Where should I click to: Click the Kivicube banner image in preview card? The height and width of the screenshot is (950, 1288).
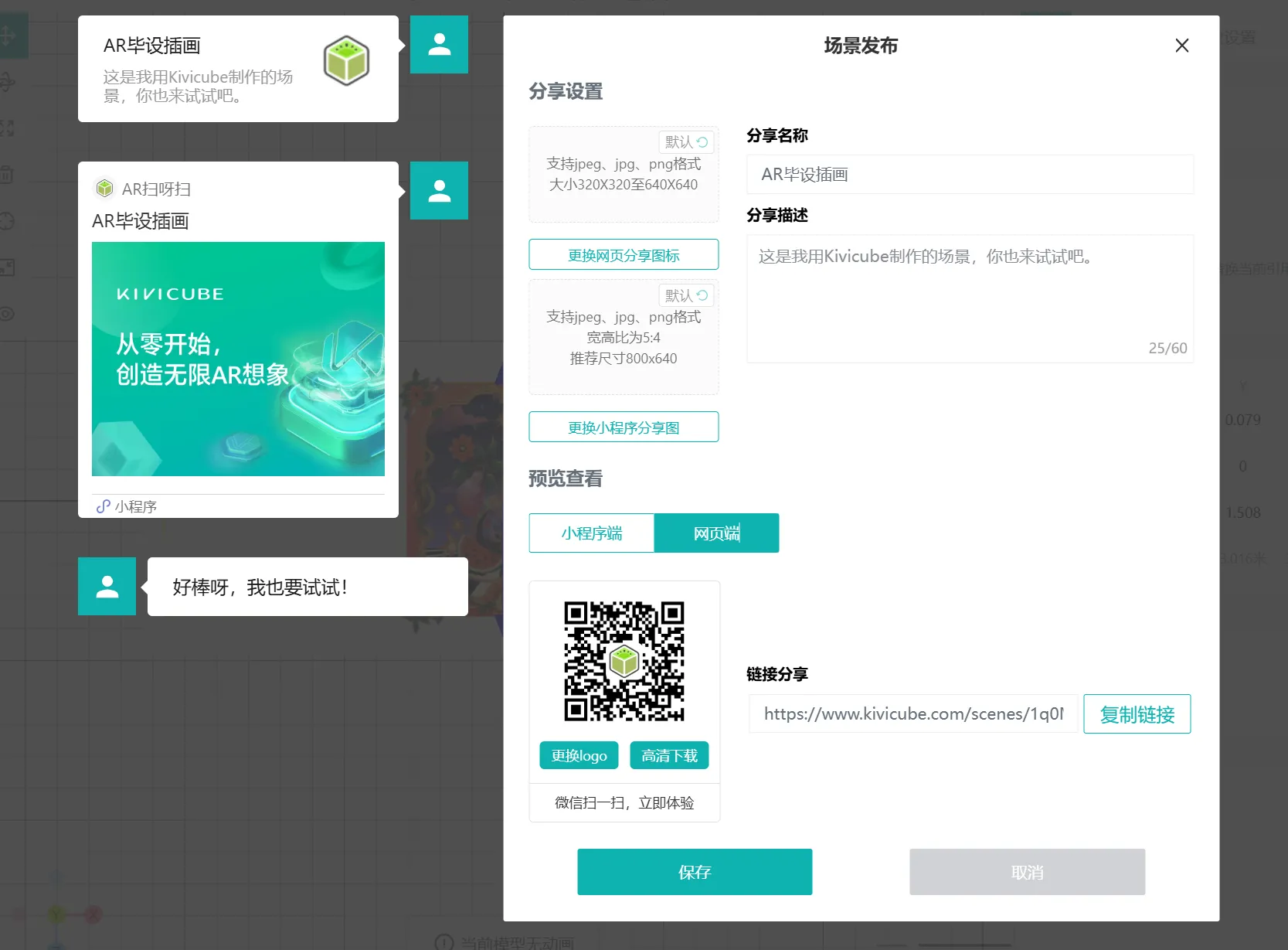[x=238, y=359]
